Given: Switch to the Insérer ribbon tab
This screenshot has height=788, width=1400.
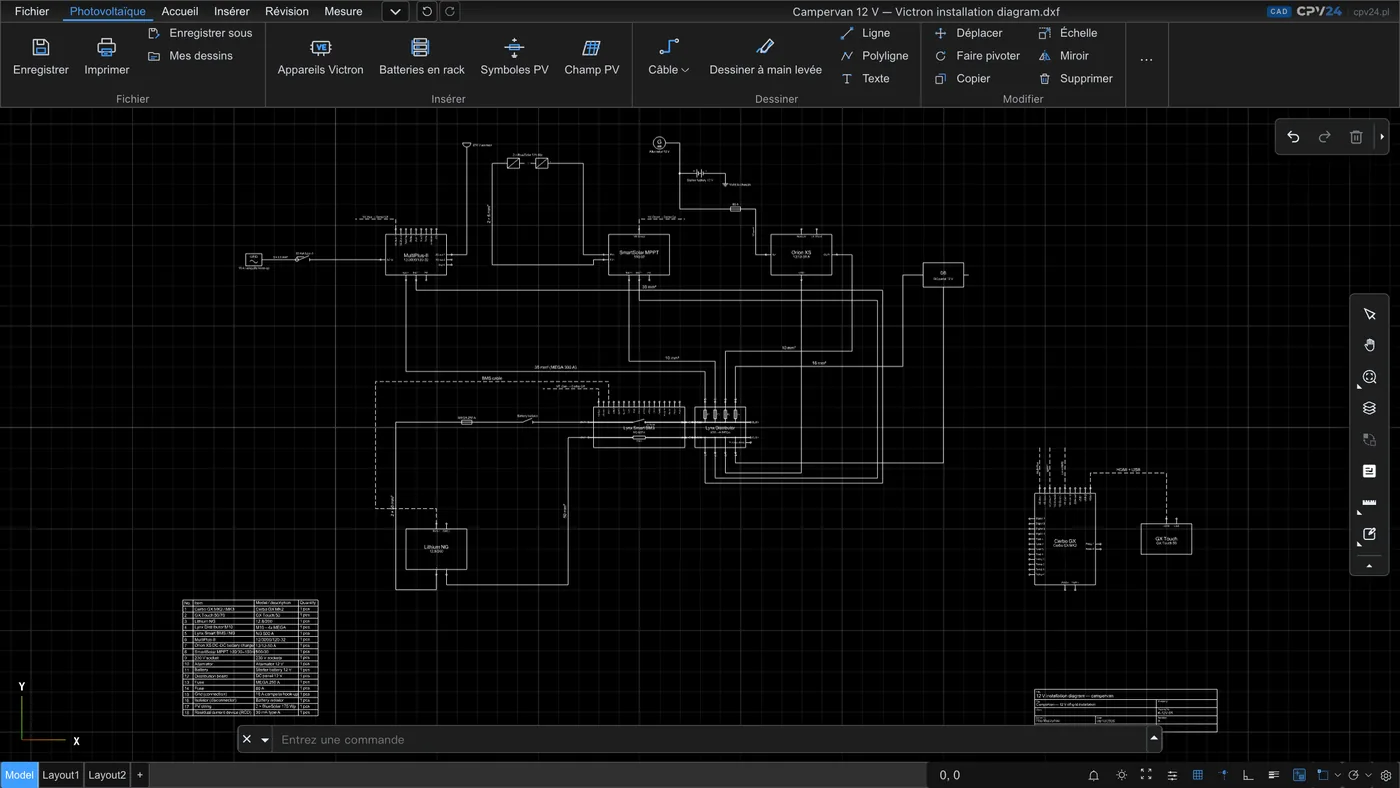Looking at the screenshot, I should pyautogui.click(x=231, y=12).
